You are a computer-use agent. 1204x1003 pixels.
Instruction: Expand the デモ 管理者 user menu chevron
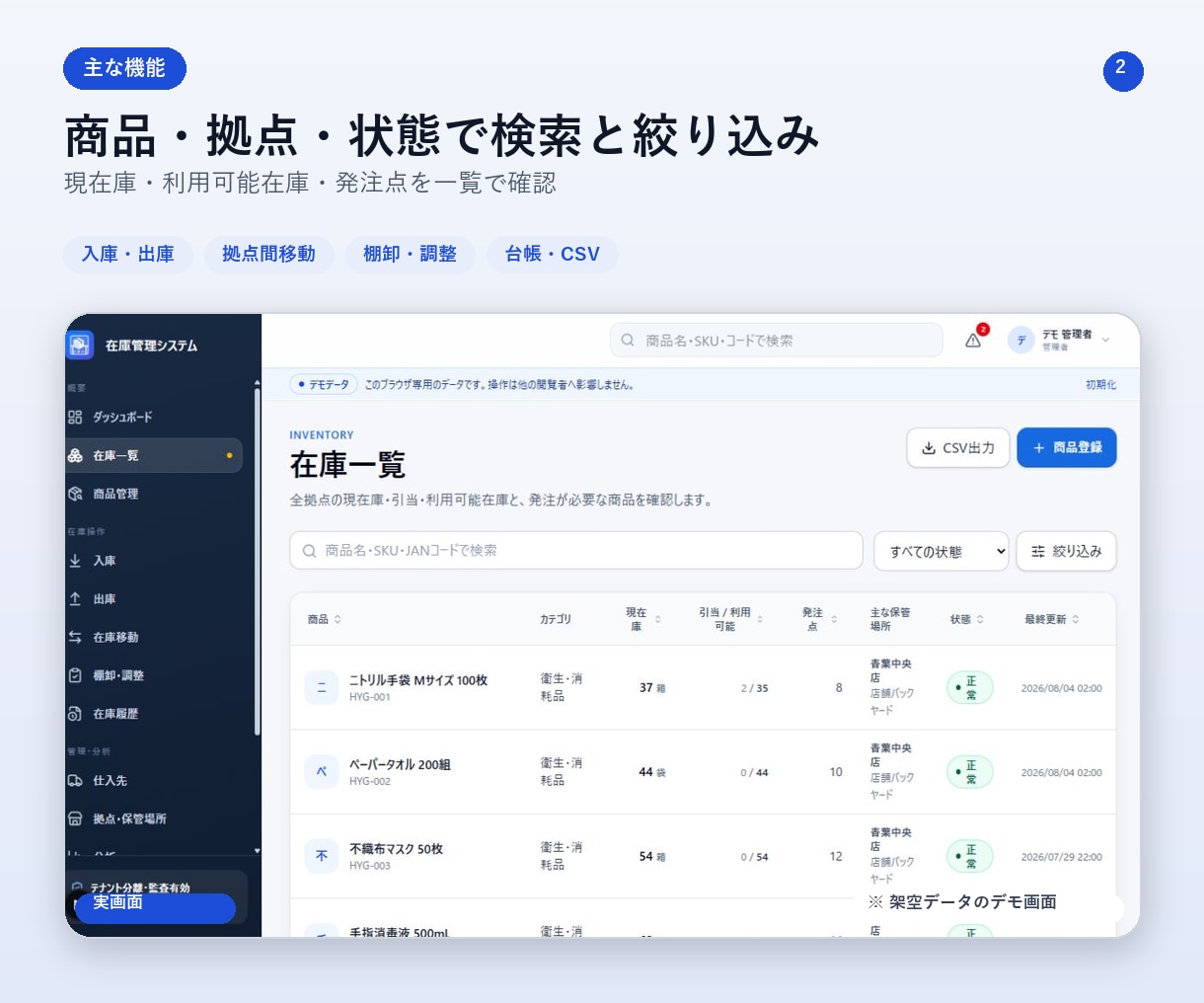[x=1106, y=341]
